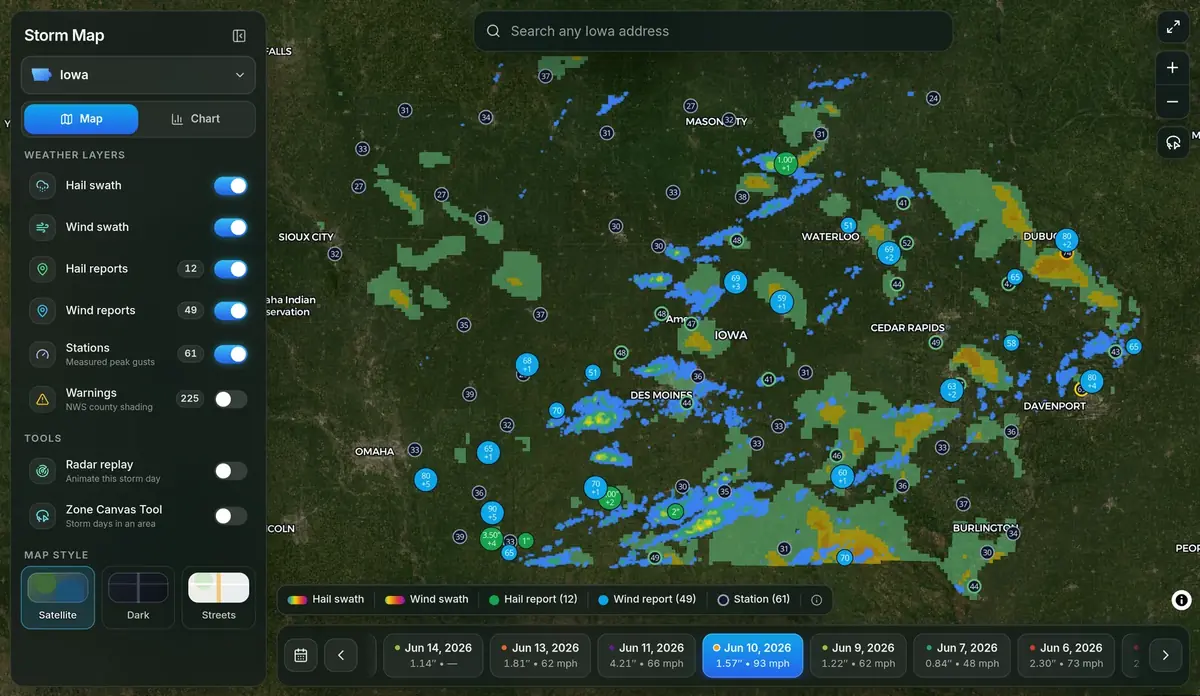This screenshot has height=696, width=1200.
Task: Switch to the Chart tab
Action: [x=195, y=118]
